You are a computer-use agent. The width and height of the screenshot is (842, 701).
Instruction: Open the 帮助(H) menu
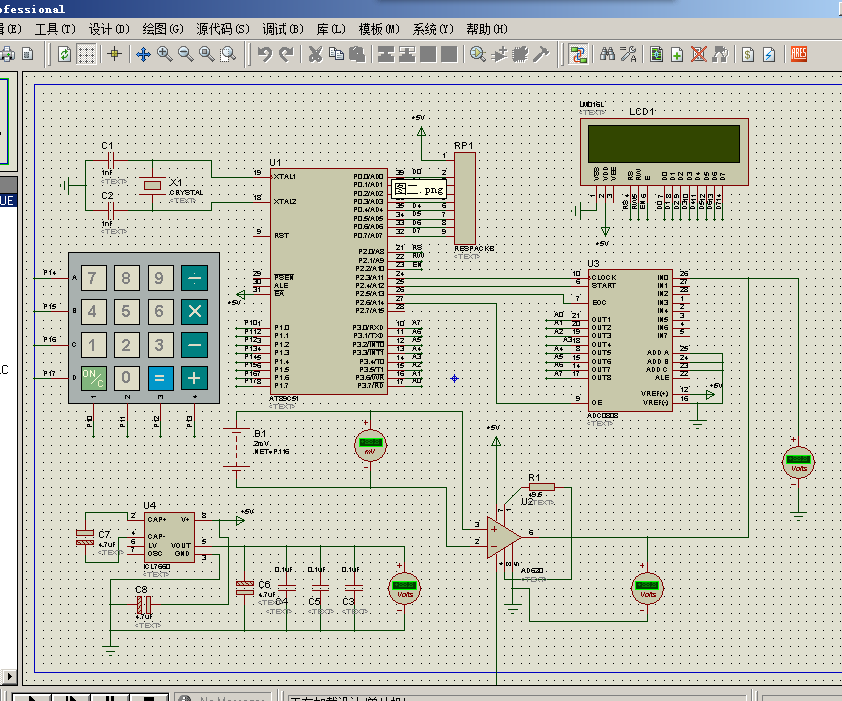tap(487, 29)
